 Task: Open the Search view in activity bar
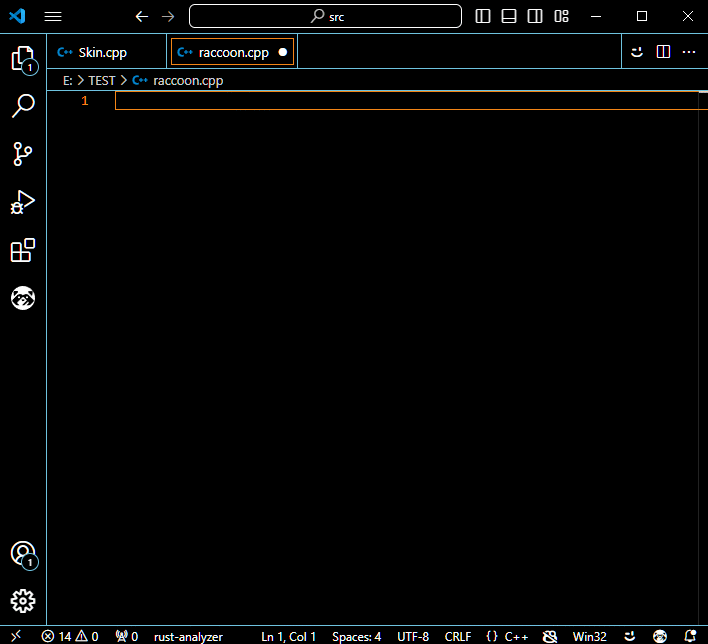(22, 105)
